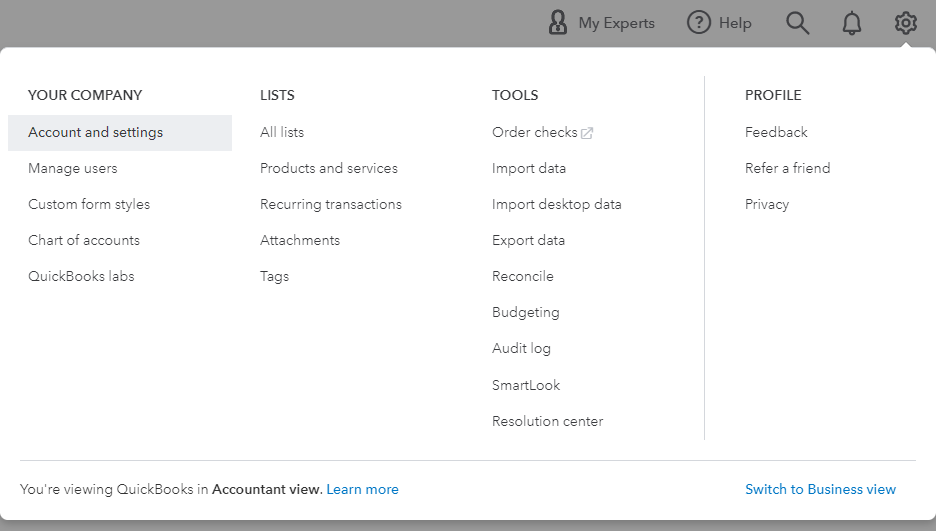Open QuickBooks labs
The image size is (936, 531).
[81, 276]
